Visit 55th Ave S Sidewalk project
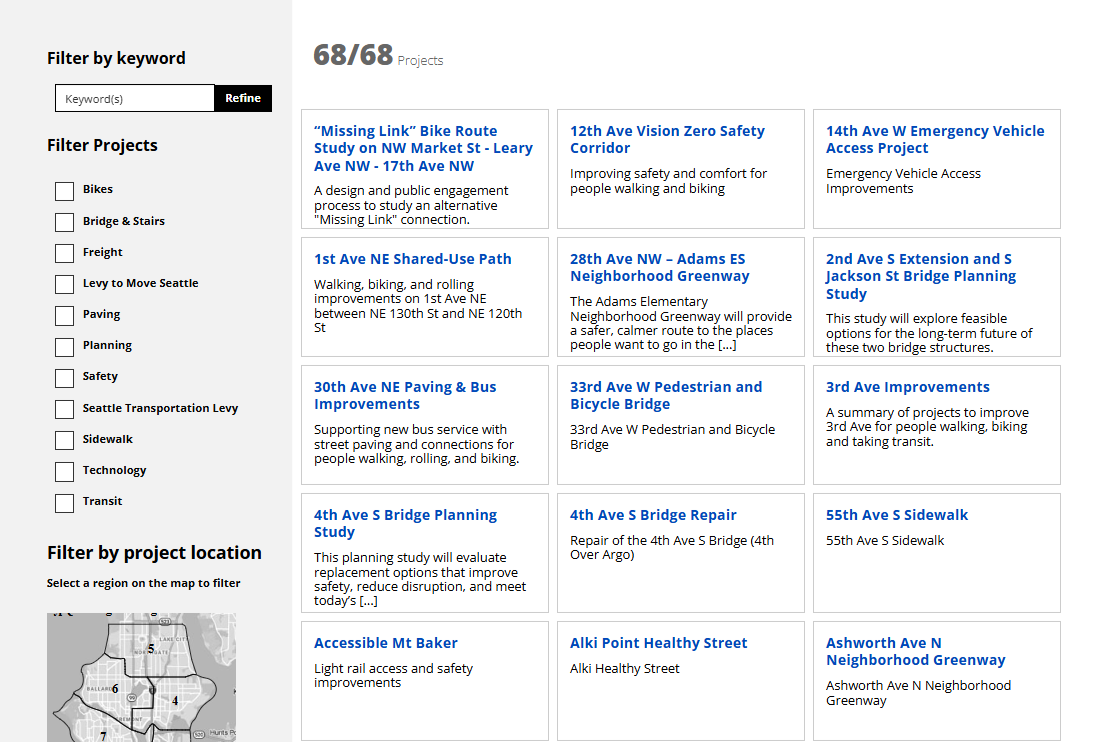Image resolution: width=1120 pixels, height=742 pixels. pyautogui.click(x=897, y=515)
